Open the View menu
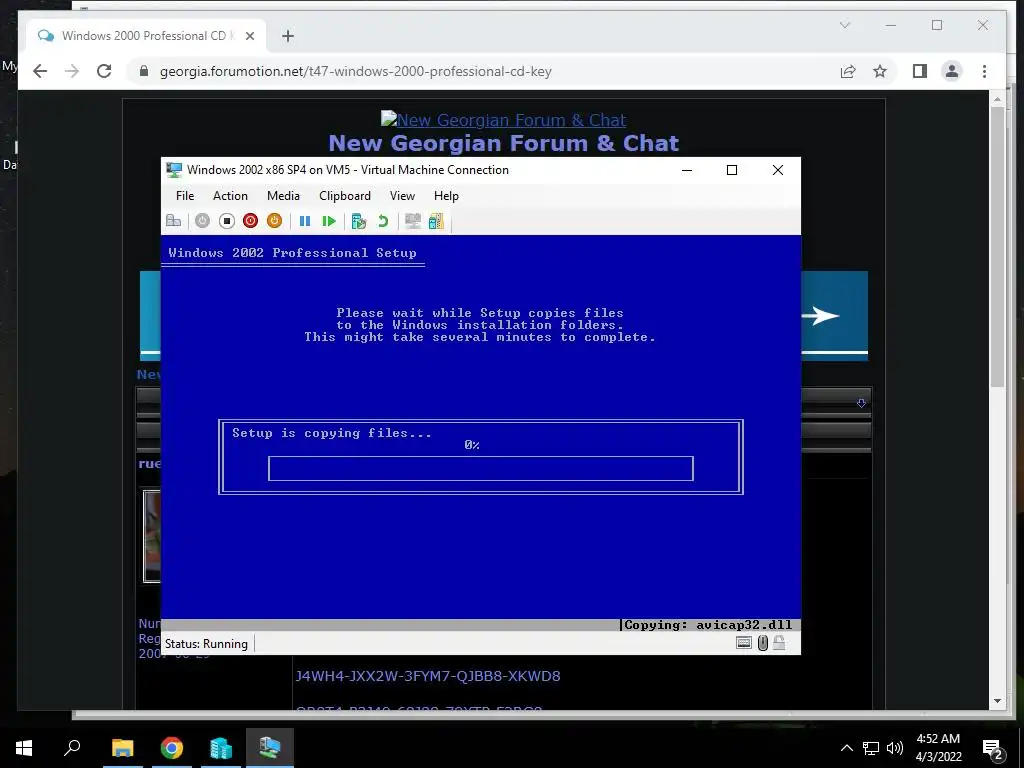Screen dimensions: 1024x768 (x=402, y=196)
